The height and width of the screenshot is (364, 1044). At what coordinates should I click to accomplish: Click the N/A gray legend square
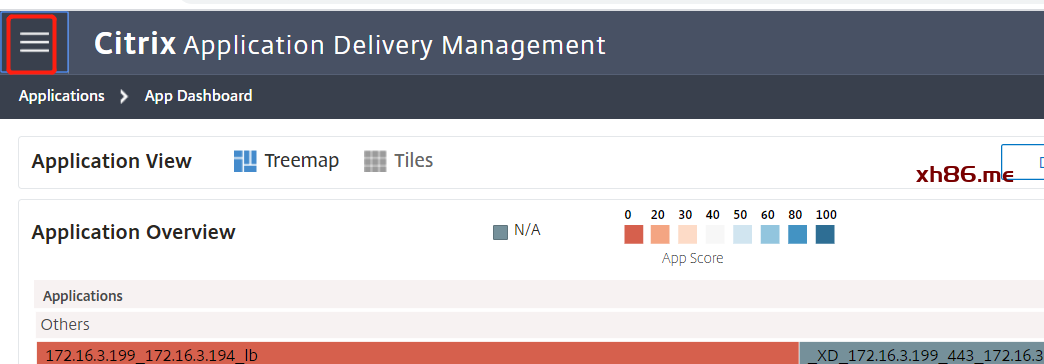pos(500,232)
